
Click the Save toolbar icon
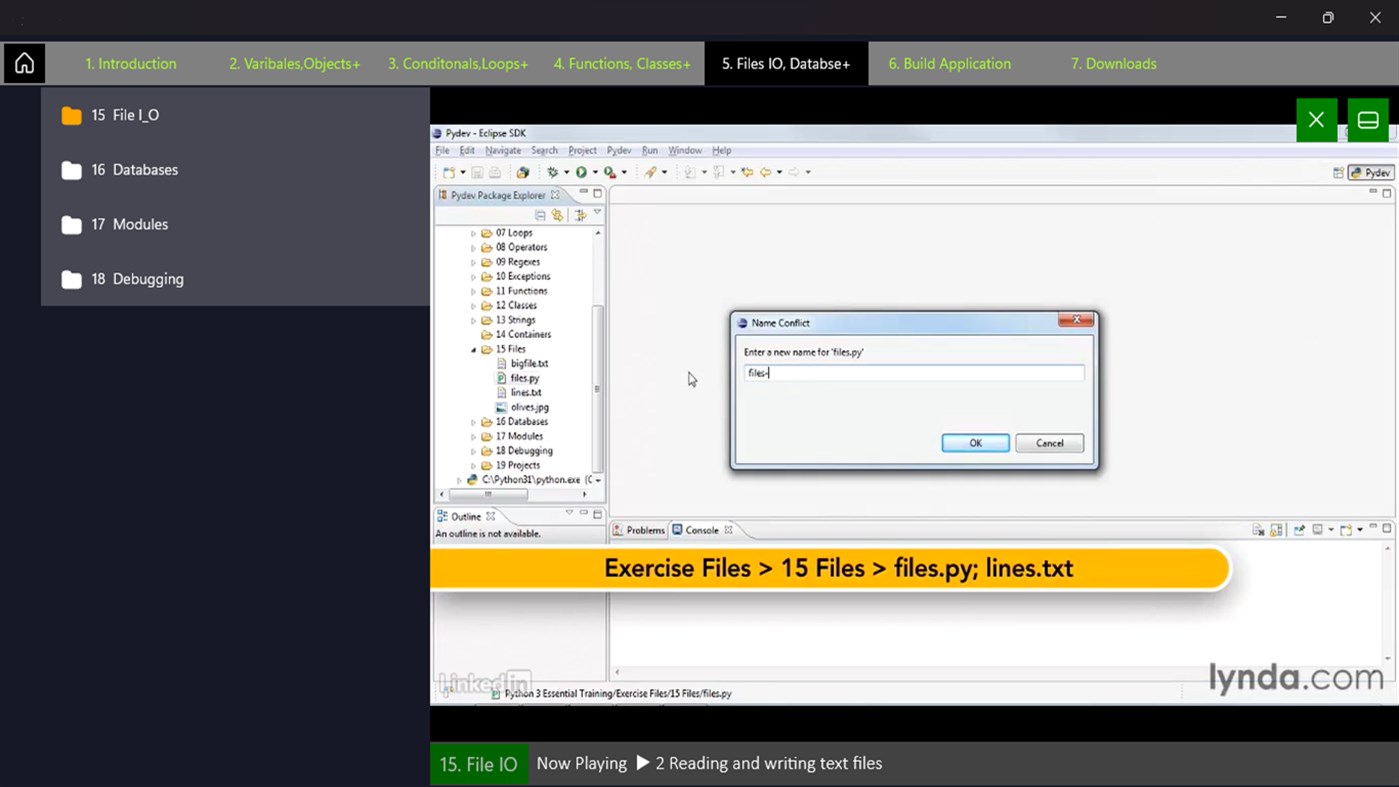pyautogui.click(x=477, y=172)
